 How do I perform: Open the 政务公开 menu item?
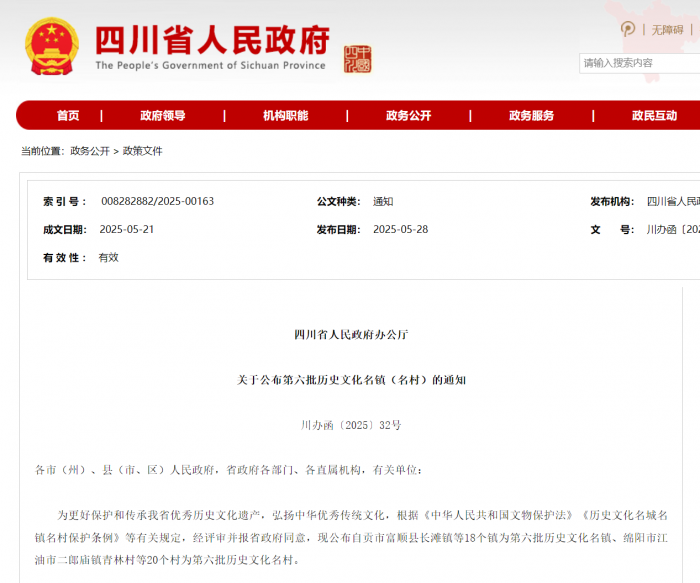pyautogui.click(x=408, y=116)
